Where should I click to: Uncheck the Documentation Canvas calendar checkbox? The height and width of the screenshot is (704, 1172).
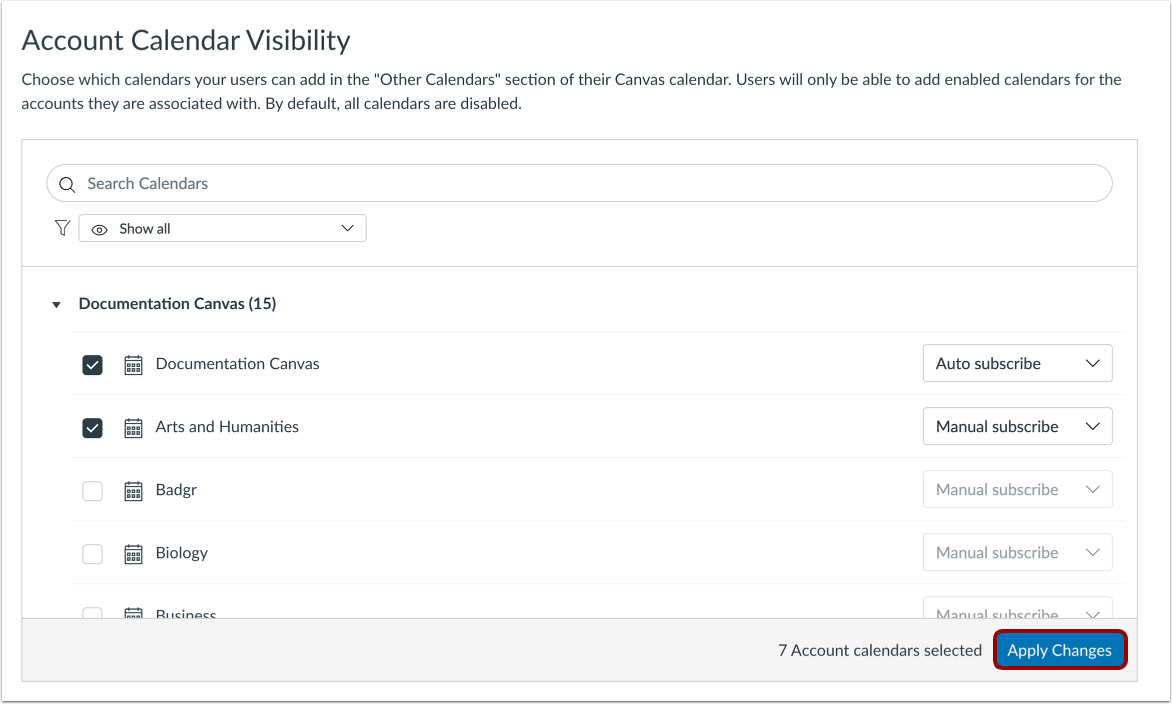[92, 365]
